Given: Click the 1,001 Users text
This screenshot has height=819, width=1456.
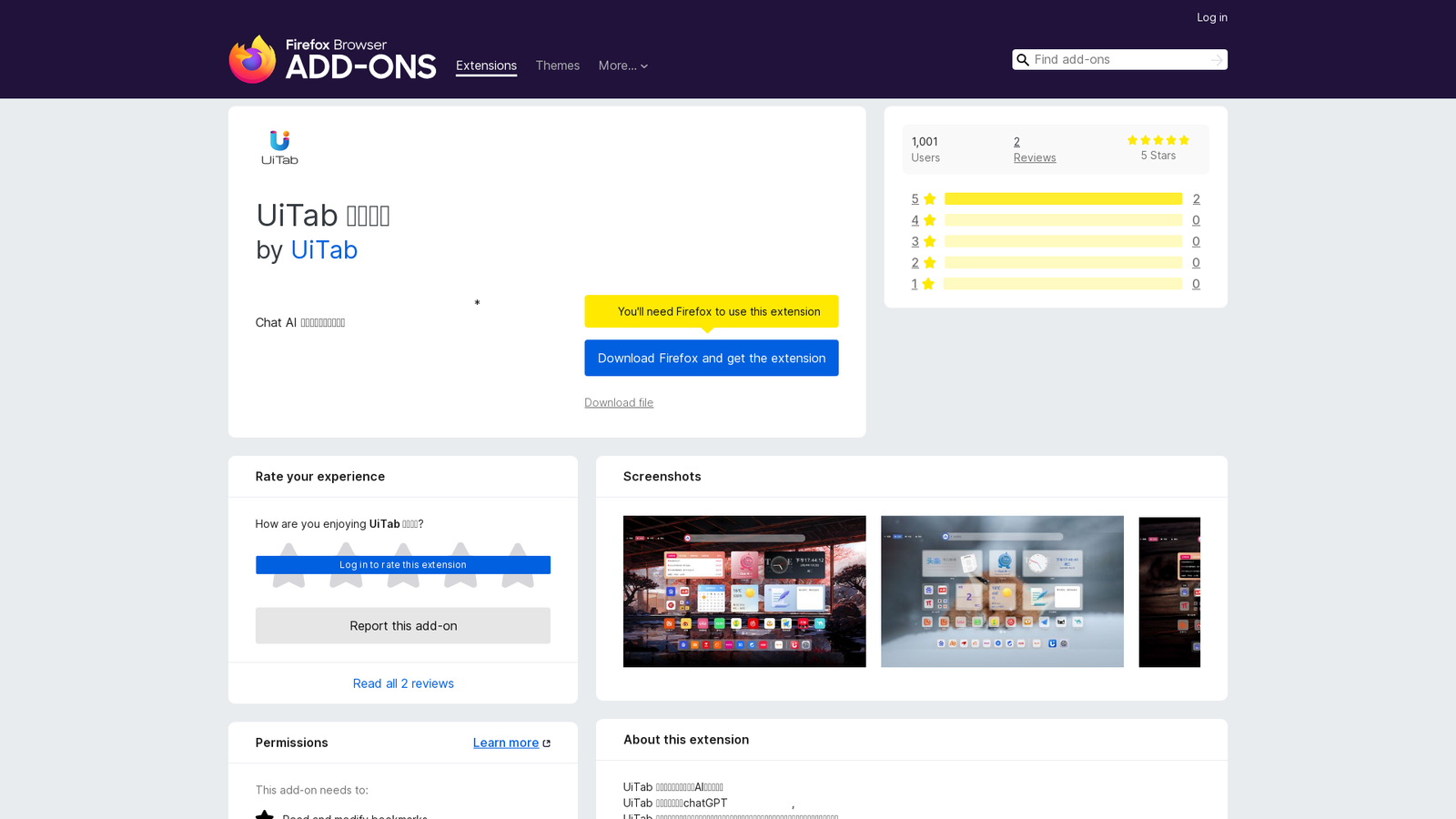Looking at the screenshot, I should [925, 149].
